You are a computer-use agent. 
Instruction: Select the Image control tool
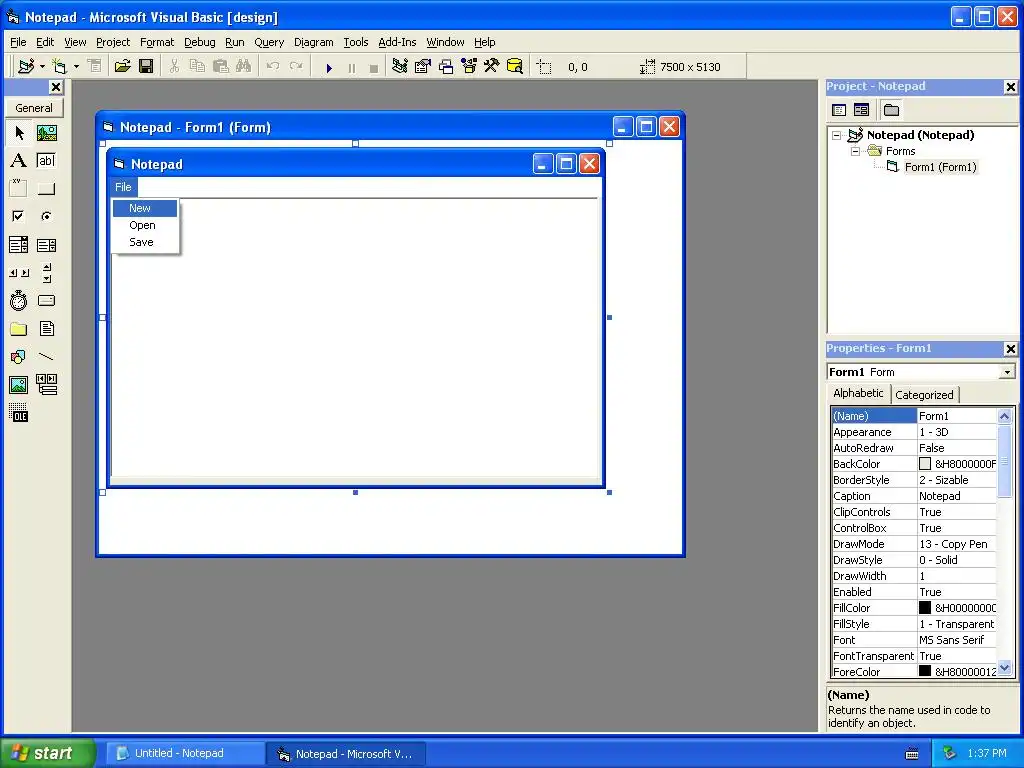click(19, 385)
